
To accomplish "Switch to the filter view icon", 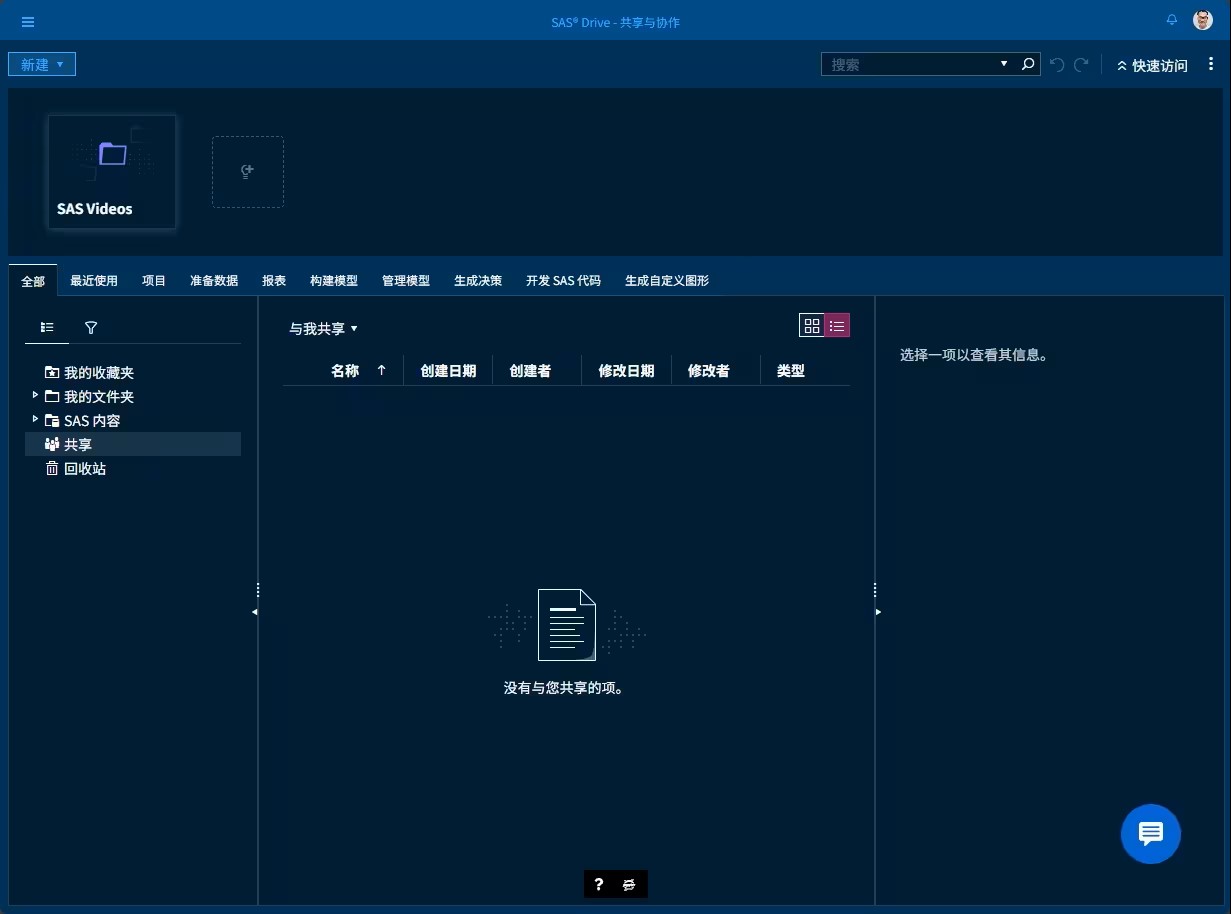I will (91, 327).
